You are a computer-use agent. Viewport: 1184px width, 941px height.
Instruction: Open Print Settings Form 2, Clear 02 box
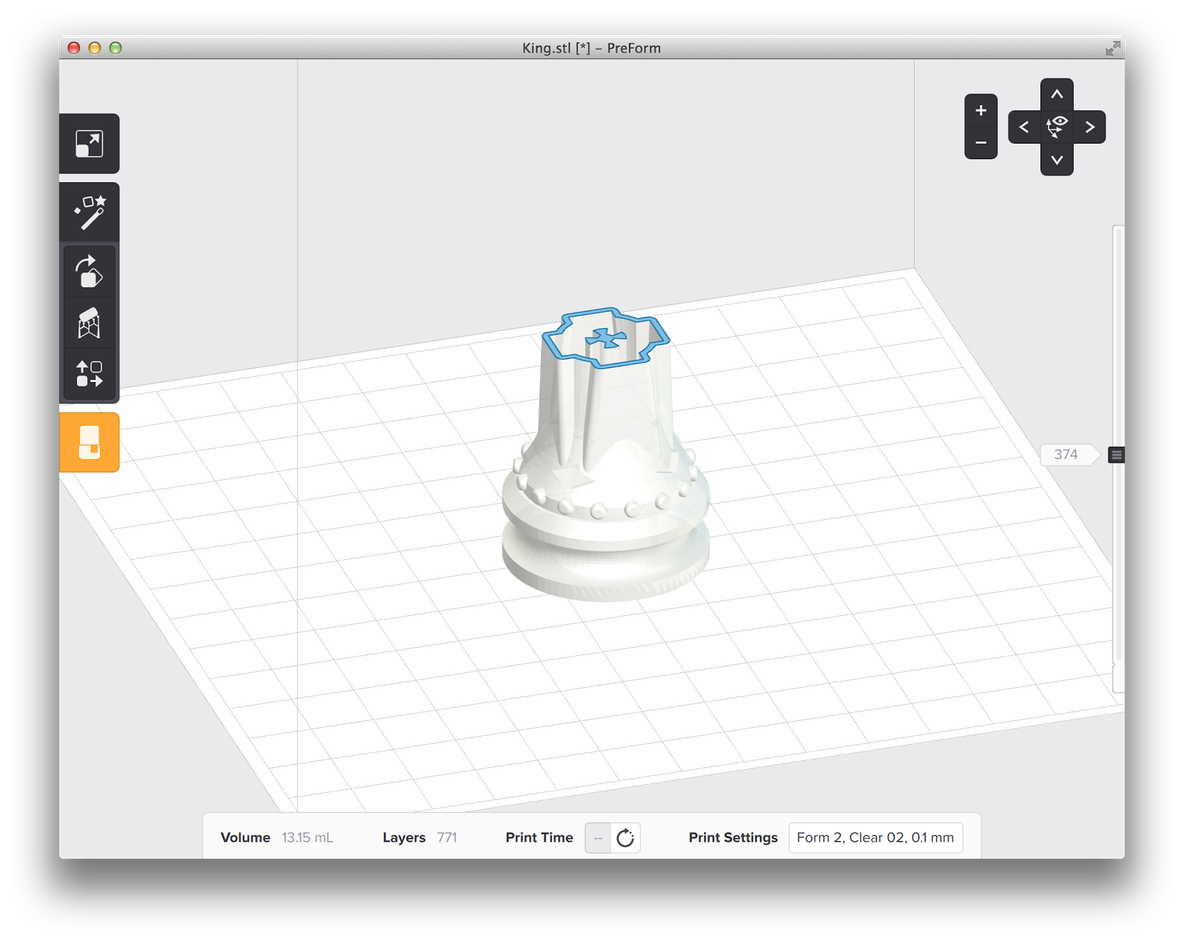875,838
